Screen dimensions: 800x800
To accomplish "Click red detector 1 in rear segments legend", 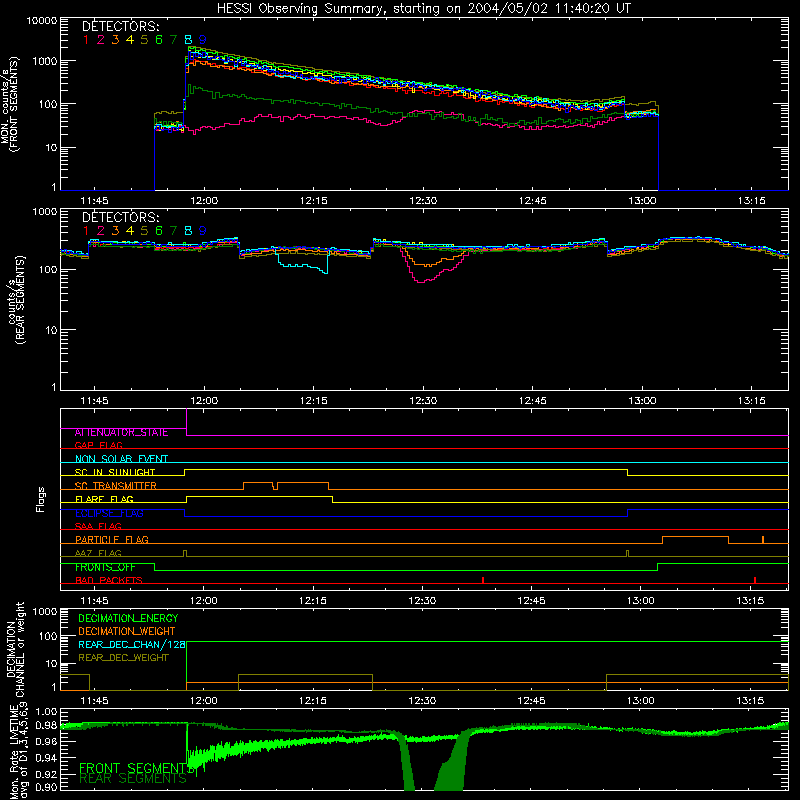I will 86,231.
